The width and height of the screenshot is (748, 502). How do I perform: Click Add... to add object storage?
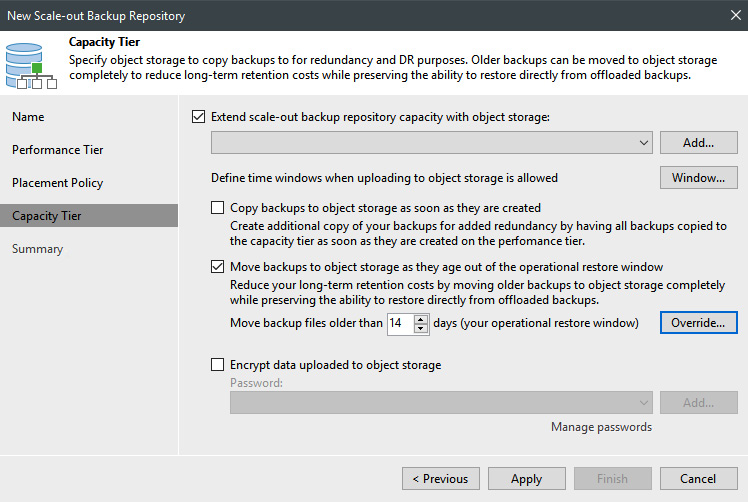coord(698,143)
